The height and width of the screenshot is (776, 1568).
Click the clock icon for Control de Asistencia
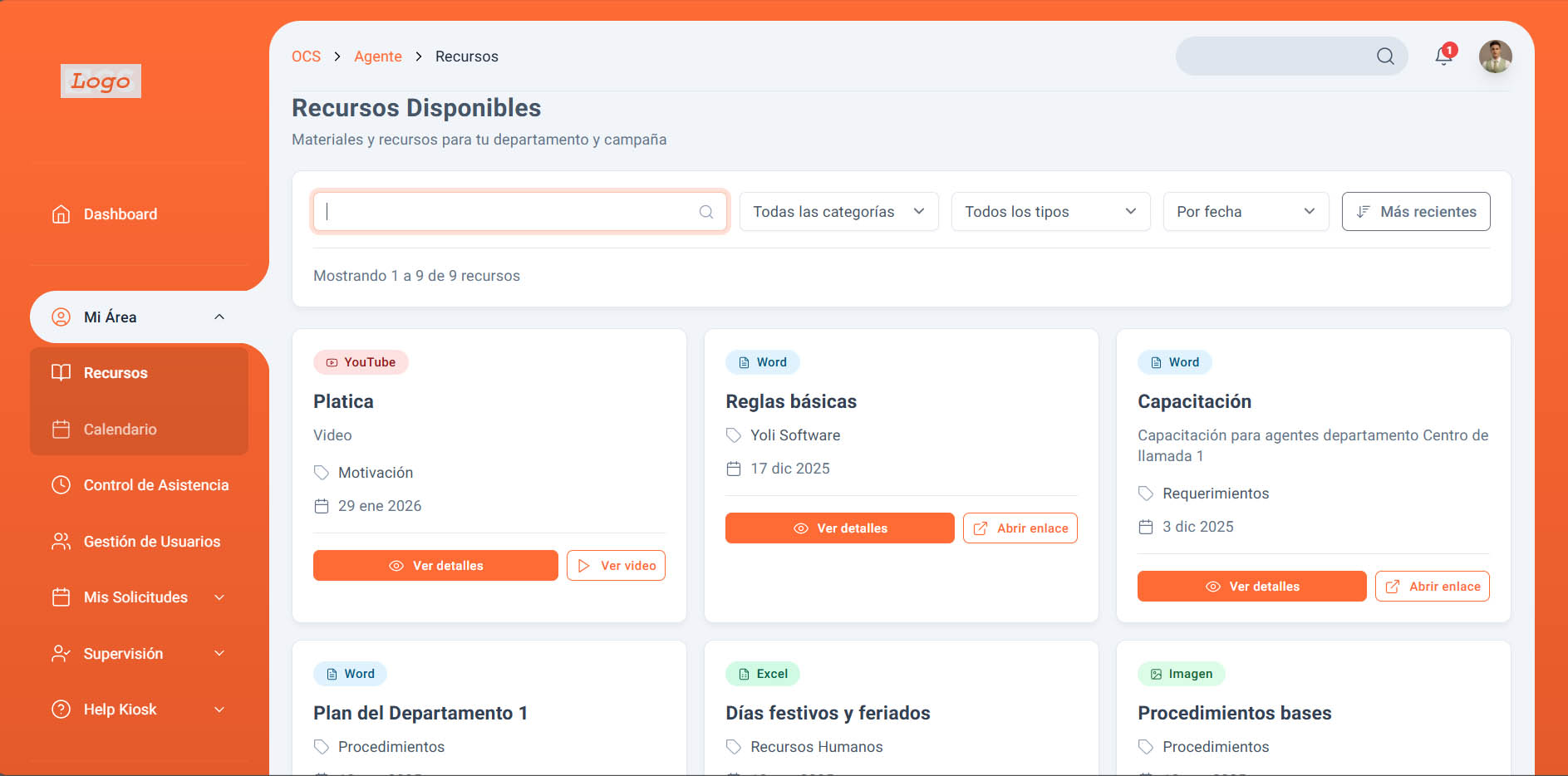[x=61, y=484]
